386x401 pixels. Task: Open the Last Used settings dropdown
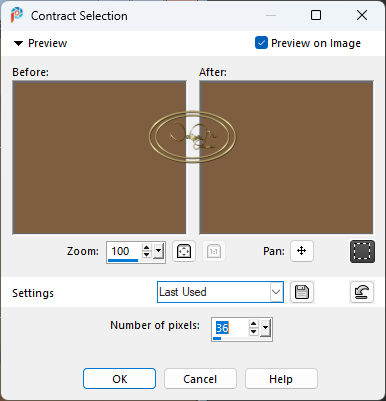pos(220,292)
